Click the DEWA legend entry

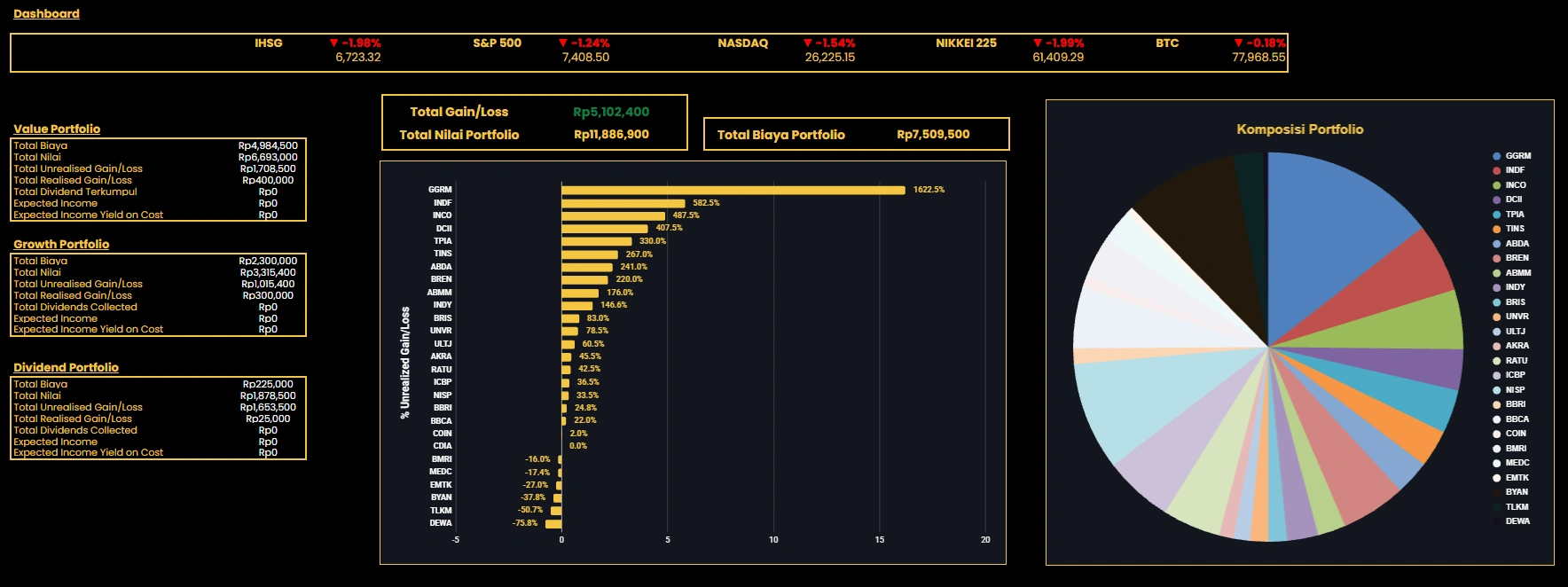coord(1511,521)
